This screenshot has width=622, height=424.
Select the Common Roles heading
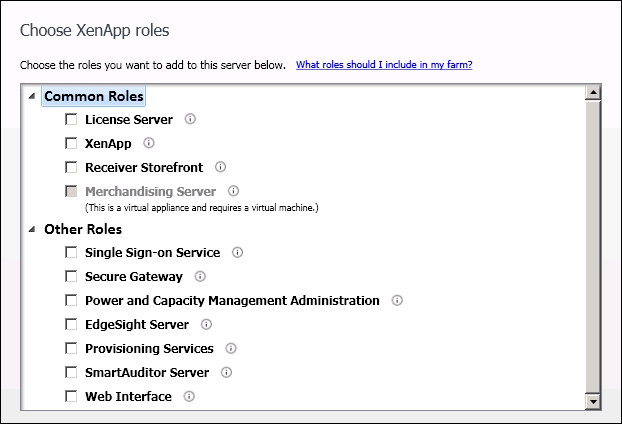(x=94, y=96)
